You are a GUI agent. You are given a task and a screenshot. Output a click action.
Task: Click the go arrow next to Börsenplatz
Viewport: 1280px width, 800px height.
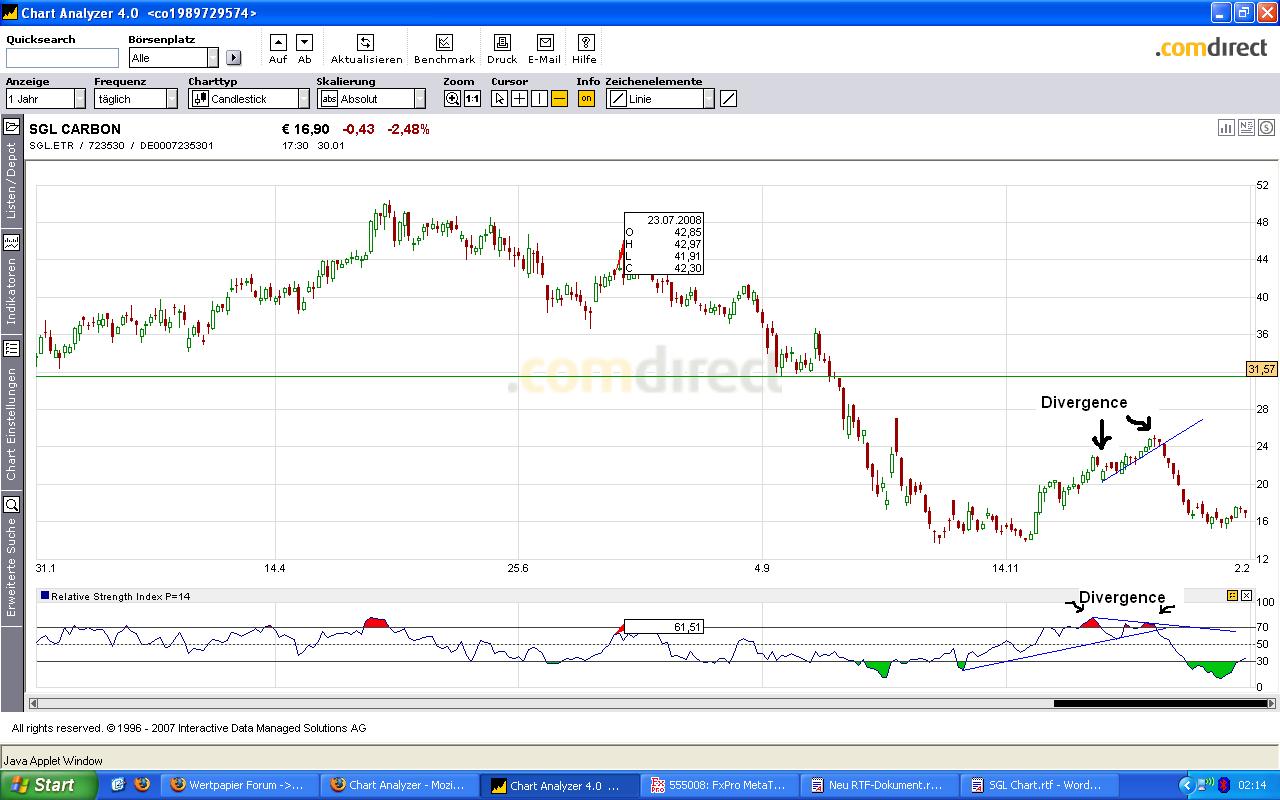[x=234, y=58]
